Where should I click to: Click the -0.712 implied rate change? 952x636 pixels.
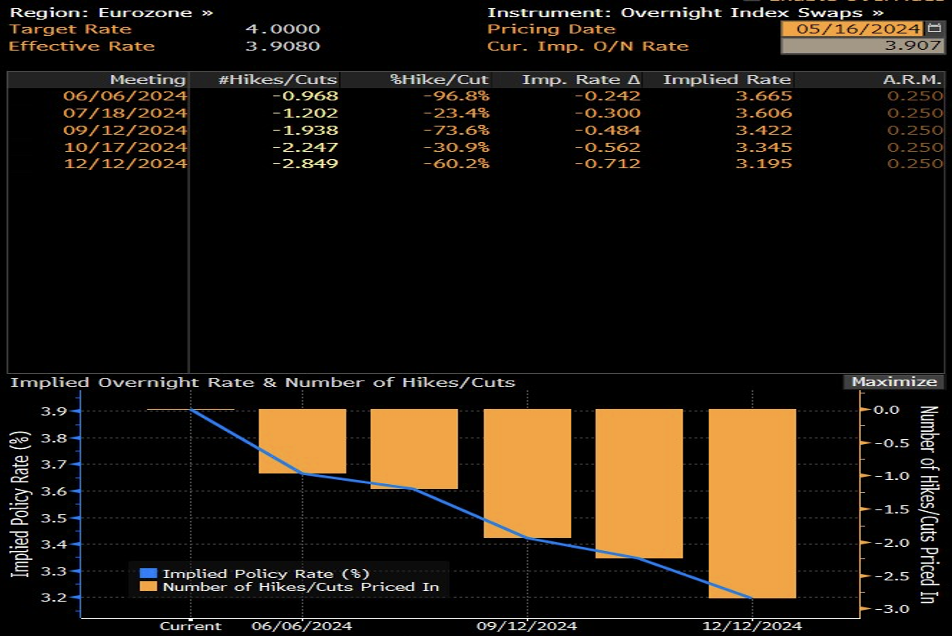(x=607, y=163)
